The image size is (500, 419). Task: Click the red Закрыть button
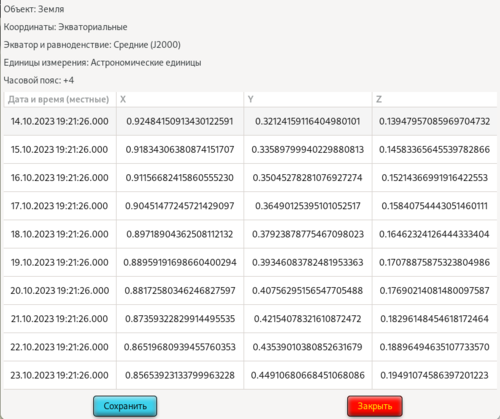coord(375,406)
